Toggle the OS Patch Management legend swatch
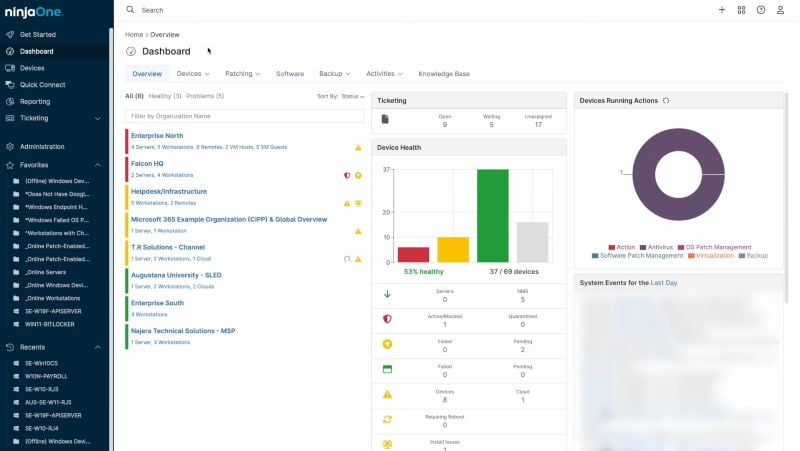Viewport: 800px width, 451px height. click(681, 247)
